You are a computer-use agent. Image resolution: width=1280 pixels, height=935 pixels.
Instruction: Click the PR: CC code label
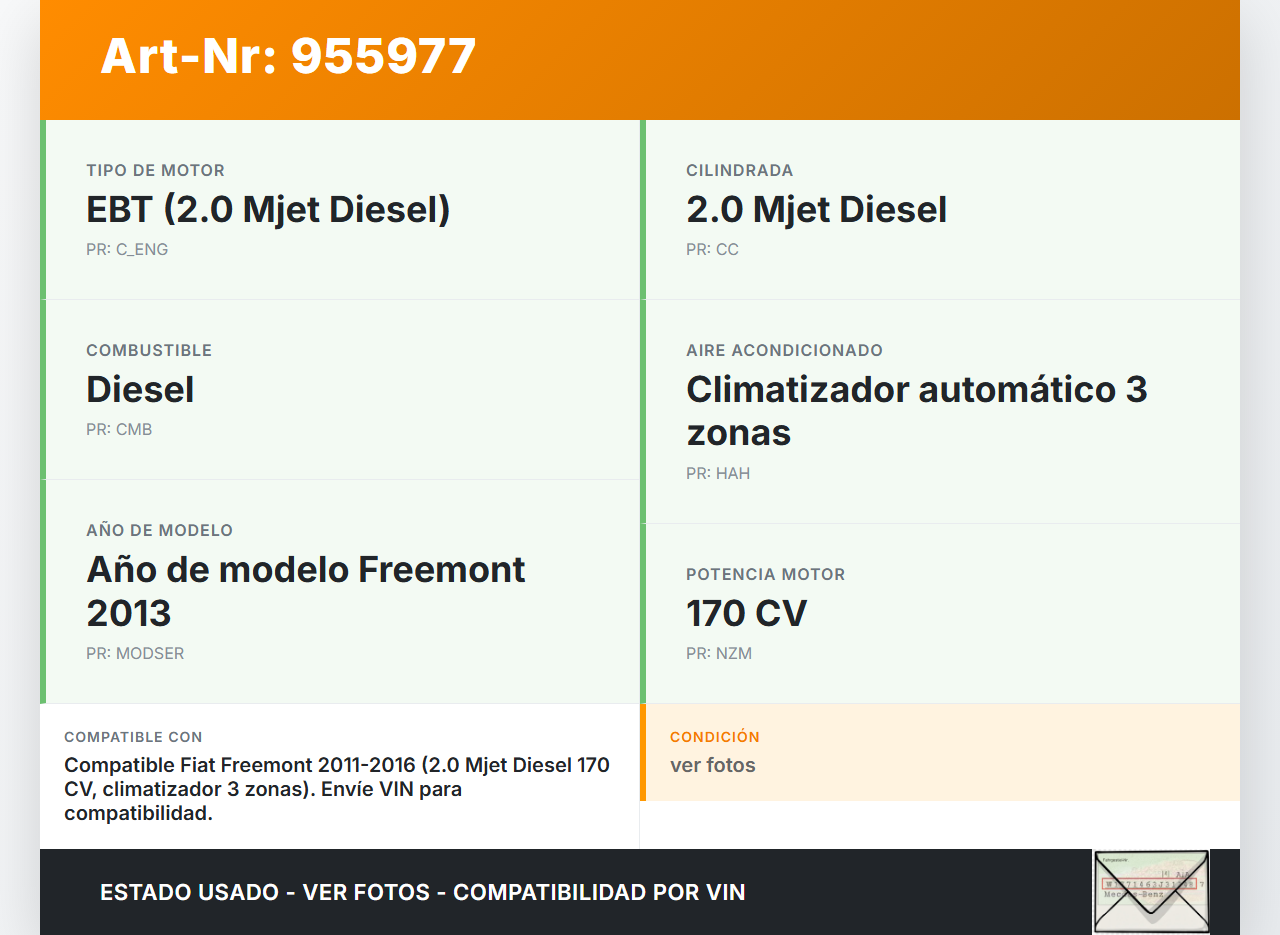(712, 250)
